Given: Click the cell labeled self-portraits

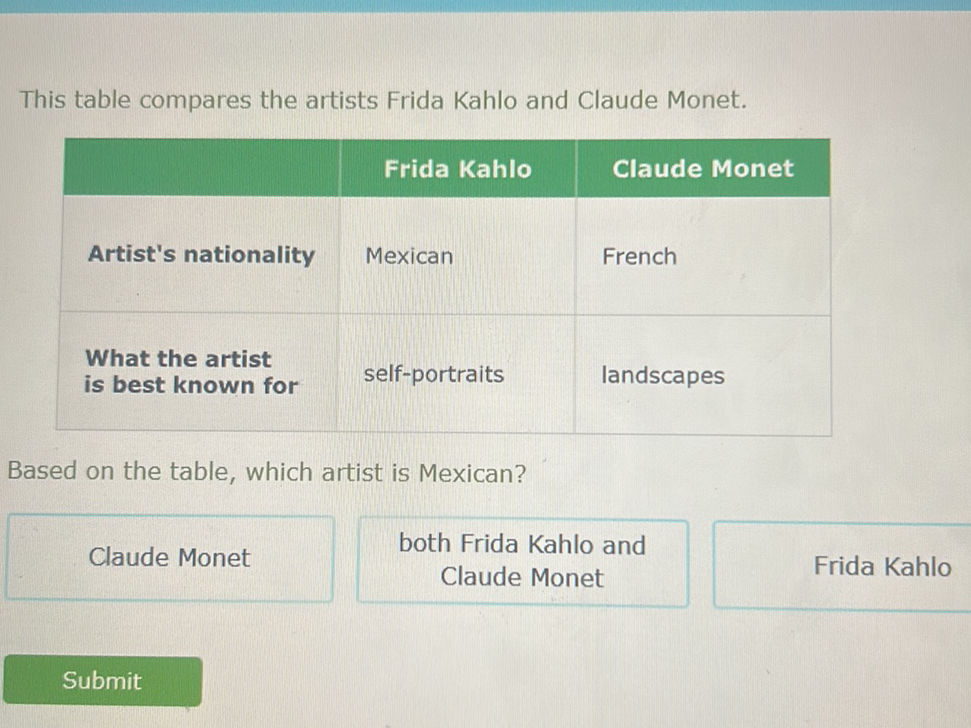Looking at the screenshot, I should (434, 375).
